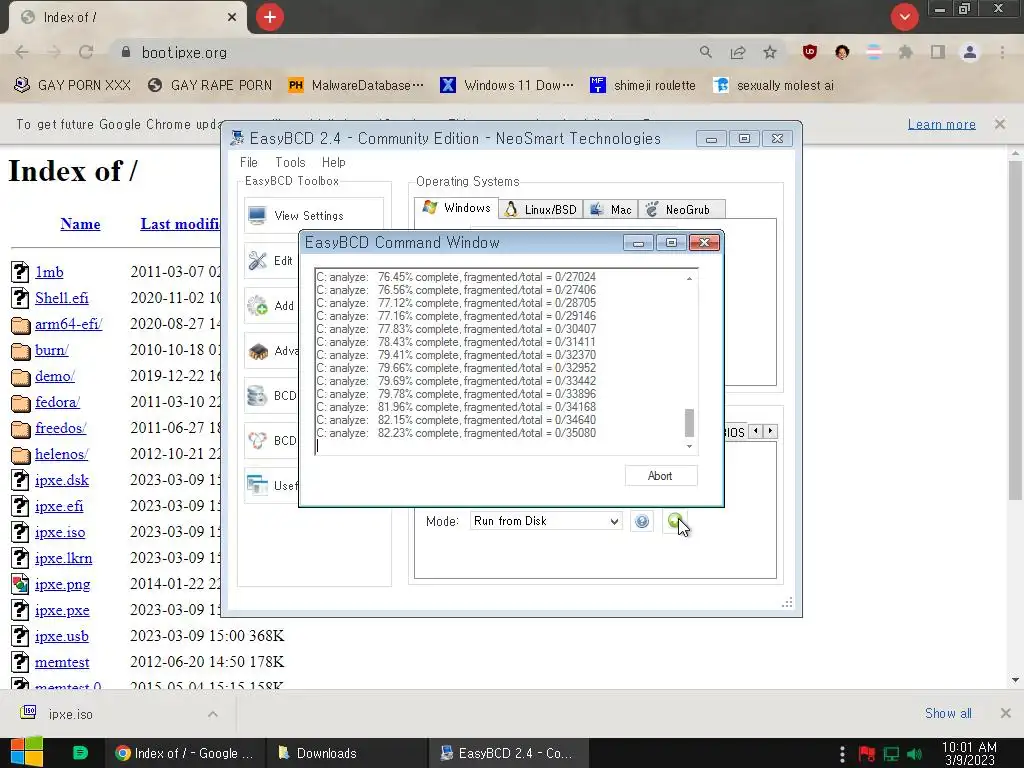Screen dimensions: 1024x768
Task: Open a new browser tab with plus button
Action: coord(270,18)
